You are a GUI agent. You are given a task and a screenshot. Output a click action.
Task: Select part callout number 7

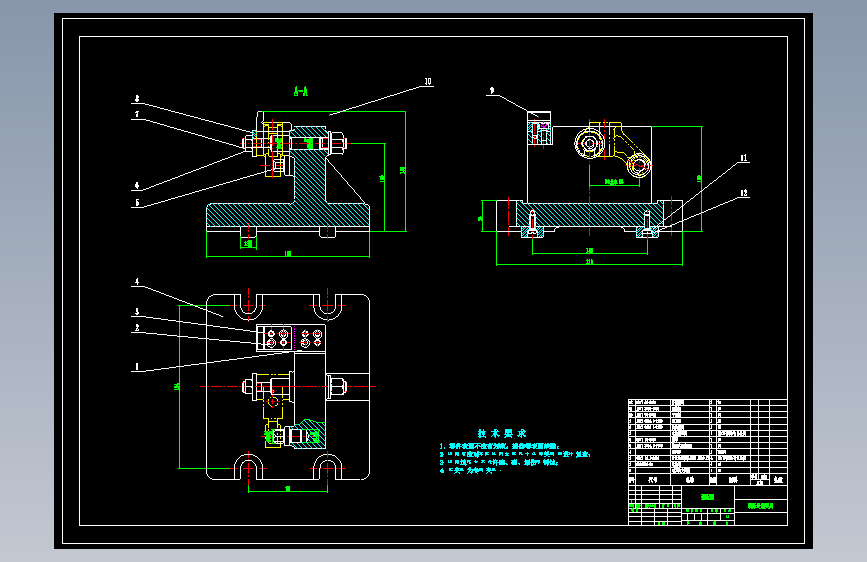137,115
